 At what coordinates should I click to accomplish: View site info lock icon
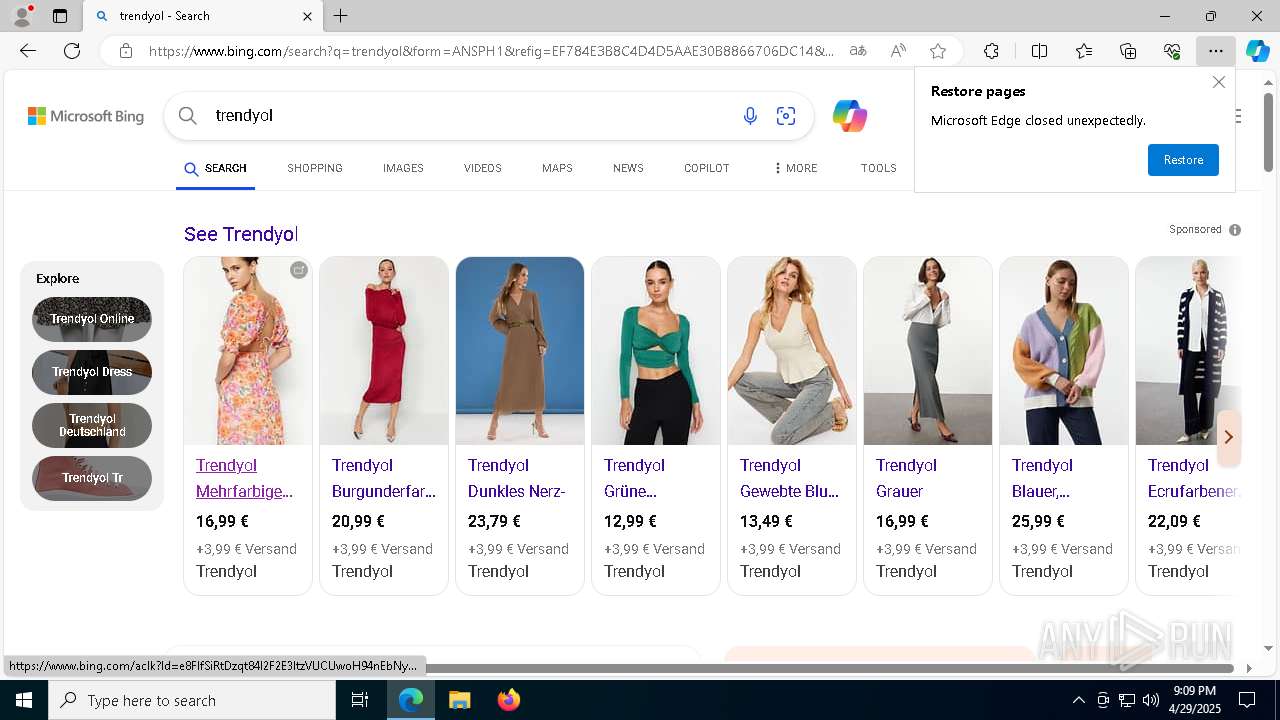tap(126, 51)
